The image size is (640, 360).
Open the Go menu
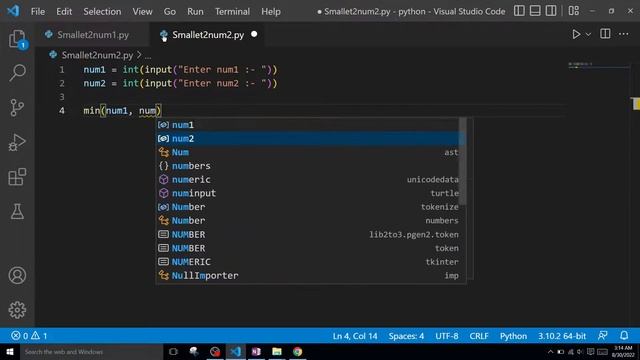point(170,11)
